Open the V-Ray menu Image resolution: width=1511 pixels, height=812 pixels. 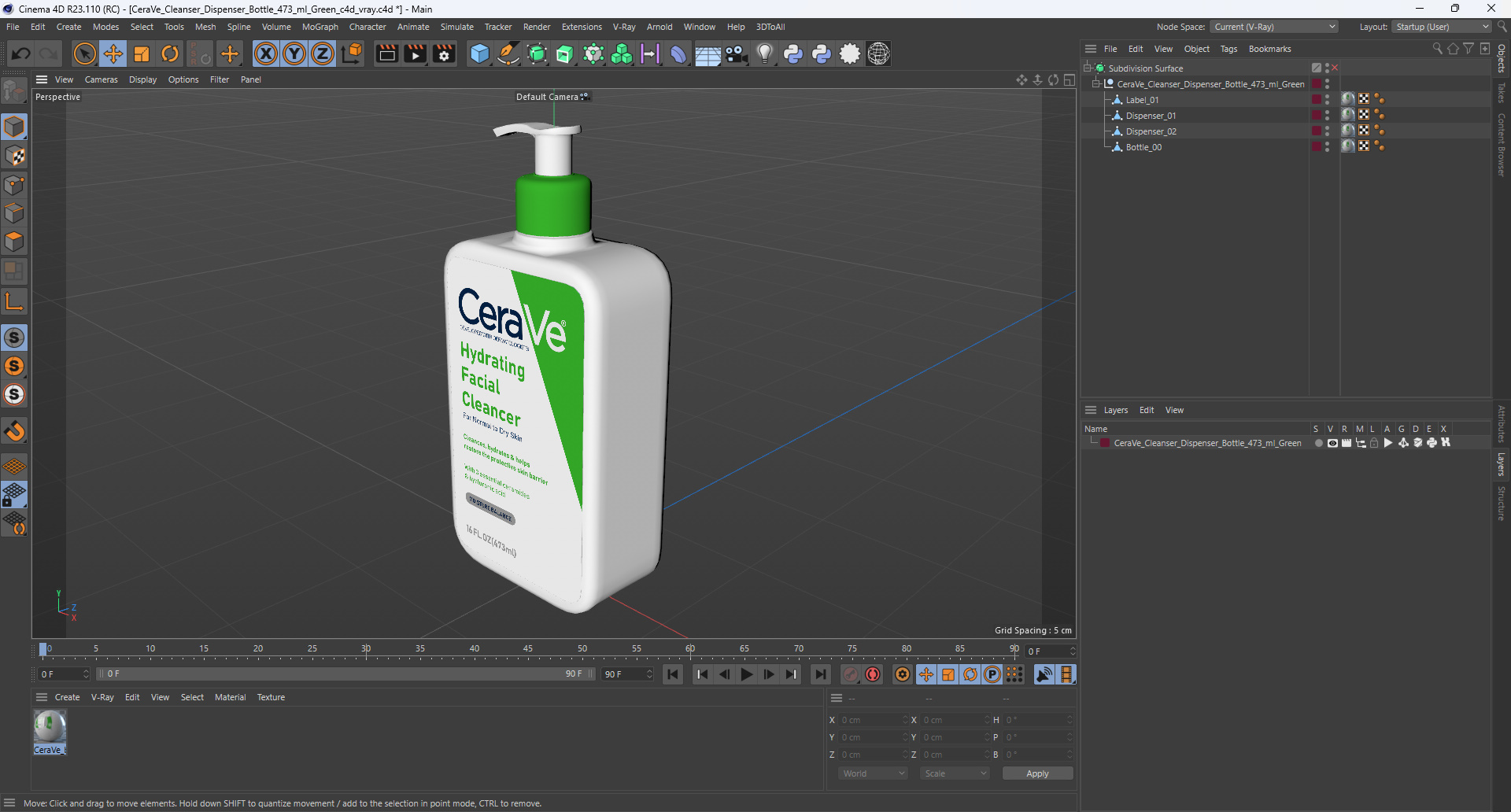(x=624, y=27)
